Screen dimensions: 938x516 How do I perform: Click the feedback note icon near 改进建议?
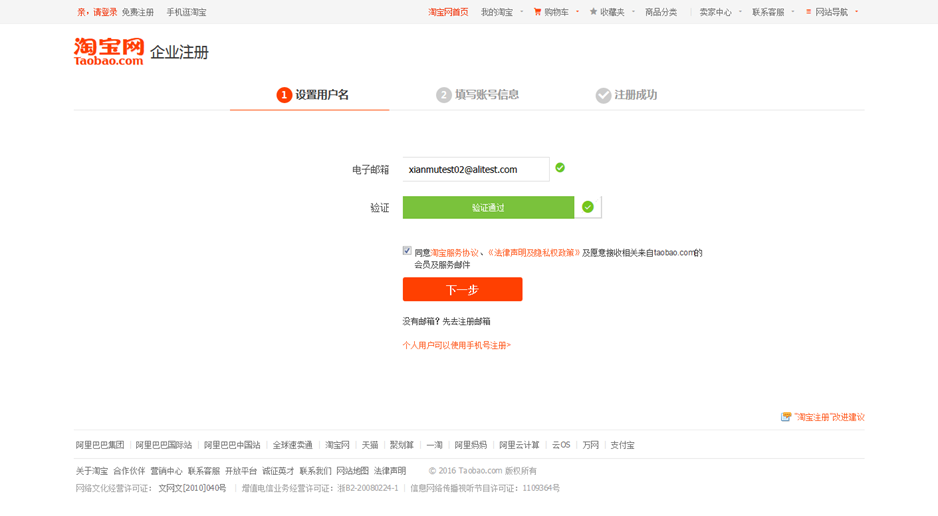coord(786,417)
